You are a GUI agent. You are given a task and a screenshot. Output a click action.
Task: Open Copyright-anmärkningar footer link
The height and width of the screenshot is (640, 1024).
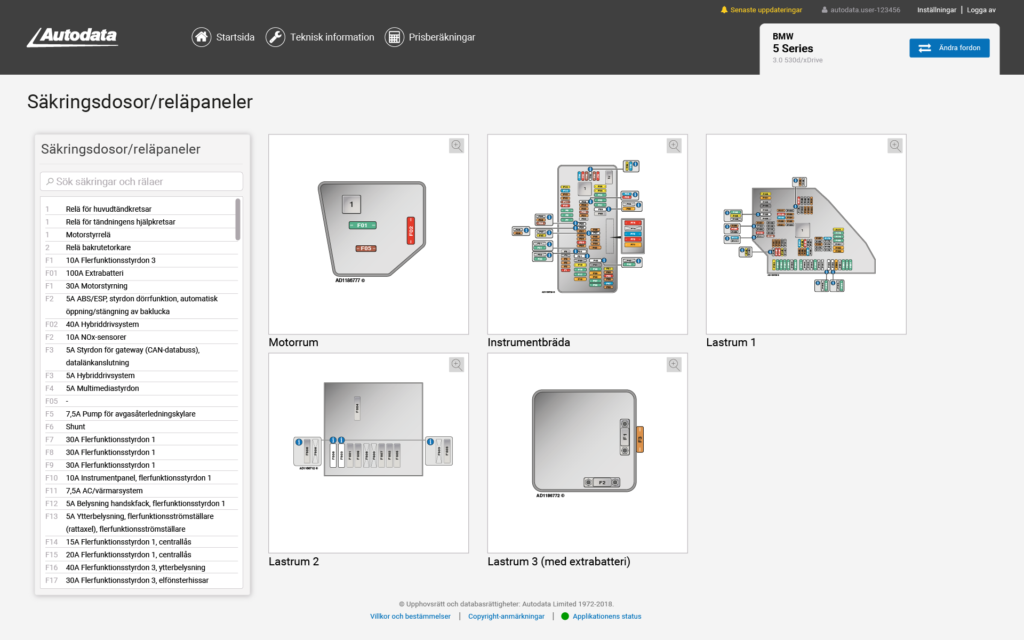(506, 617)
